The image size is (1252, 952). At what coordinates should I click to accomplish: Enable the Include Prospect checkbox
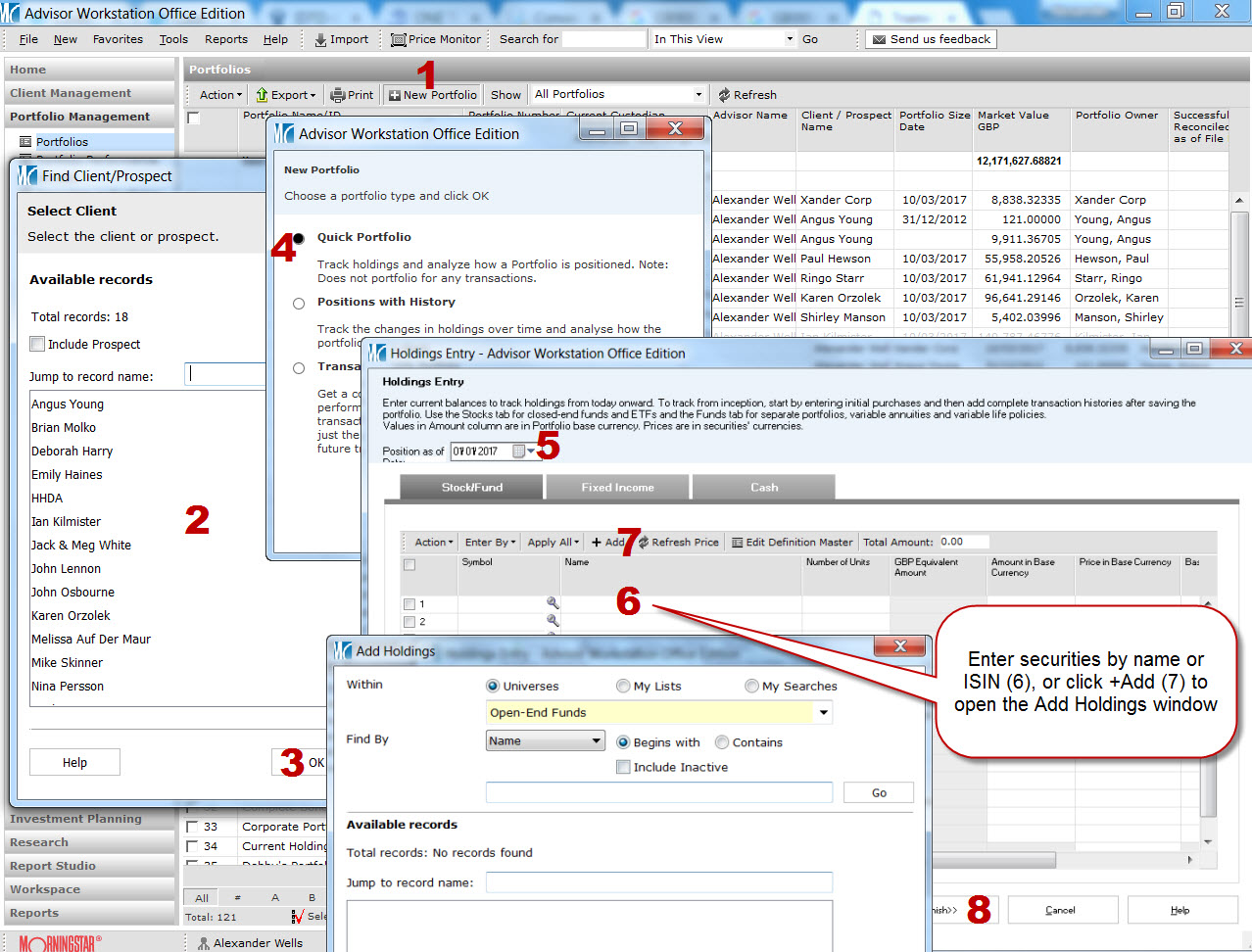[37, 344]
